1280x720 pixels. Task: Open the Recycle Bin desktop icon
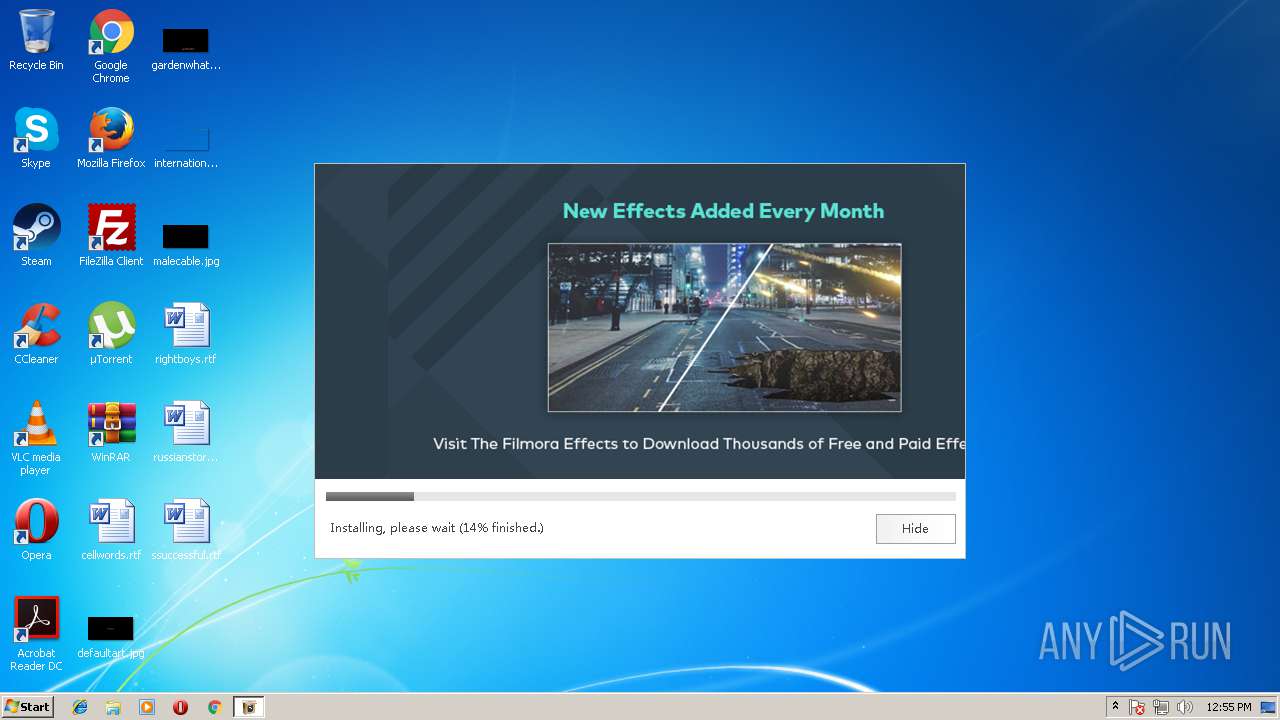(36, 40)
